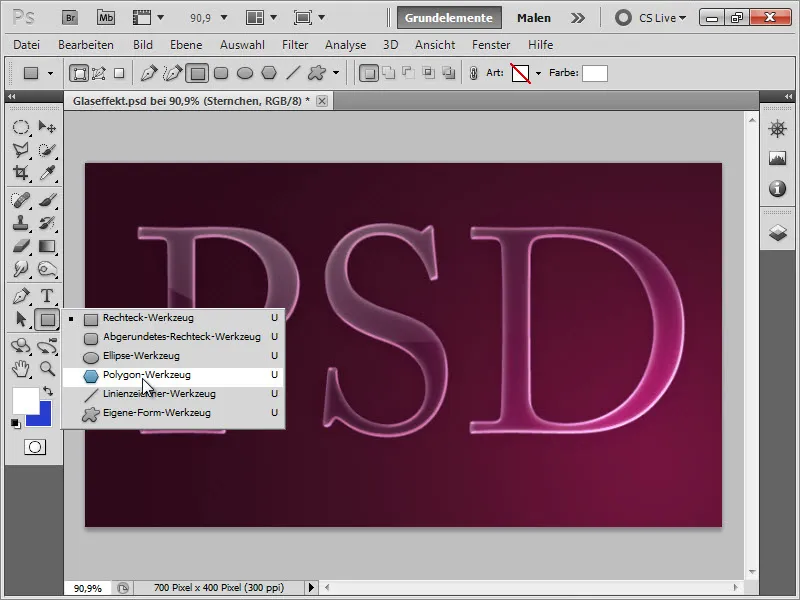Choose the Line tool icon in options bar

[x=293, y=73]
